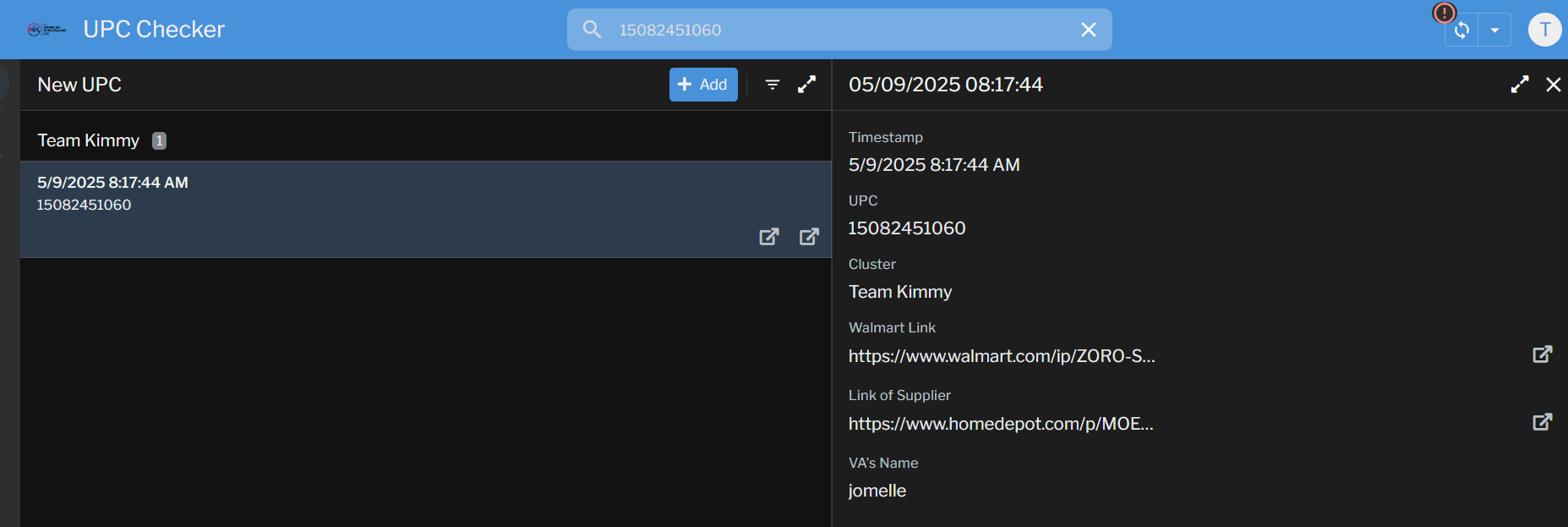
Task: Click the 15082451060 text in the list row
Action: tap(84, 205)
